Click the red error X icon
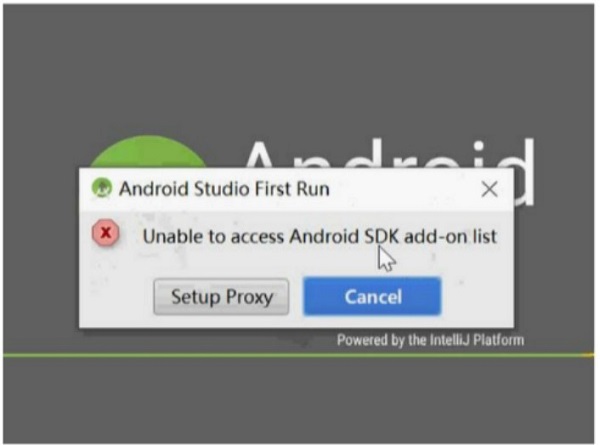 click(x=106, y=233)
